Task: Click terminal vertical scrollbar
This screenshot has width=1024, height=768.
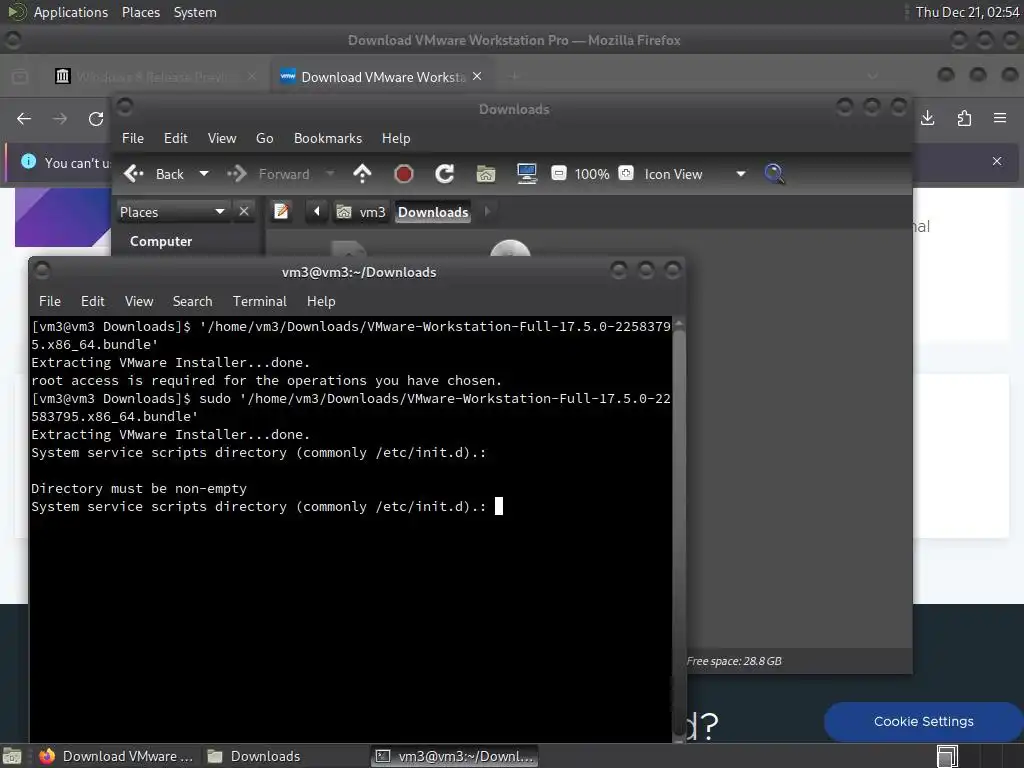Action: pyautogui.click(x=679, y=530)
